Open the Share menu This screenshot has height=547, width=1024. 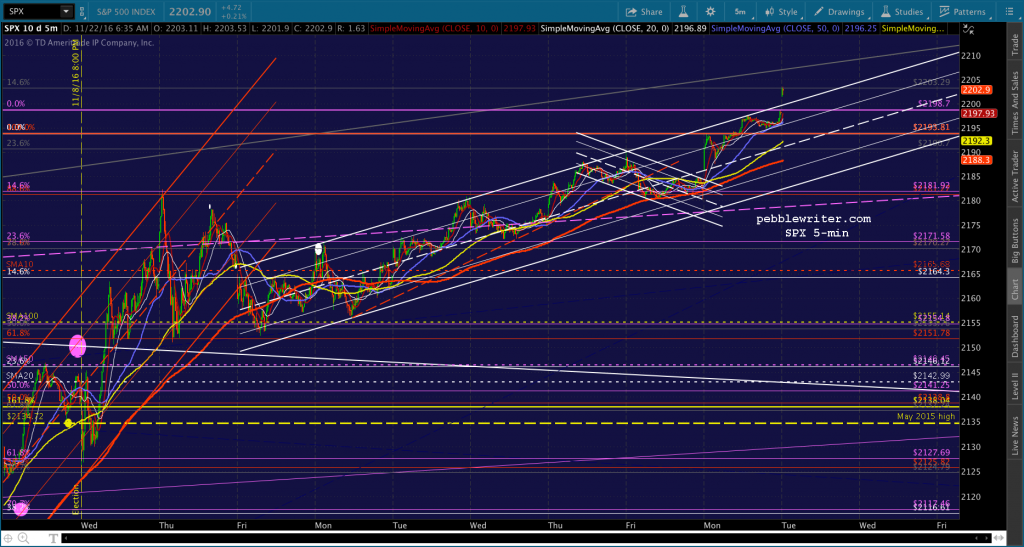tap(644, 12)
